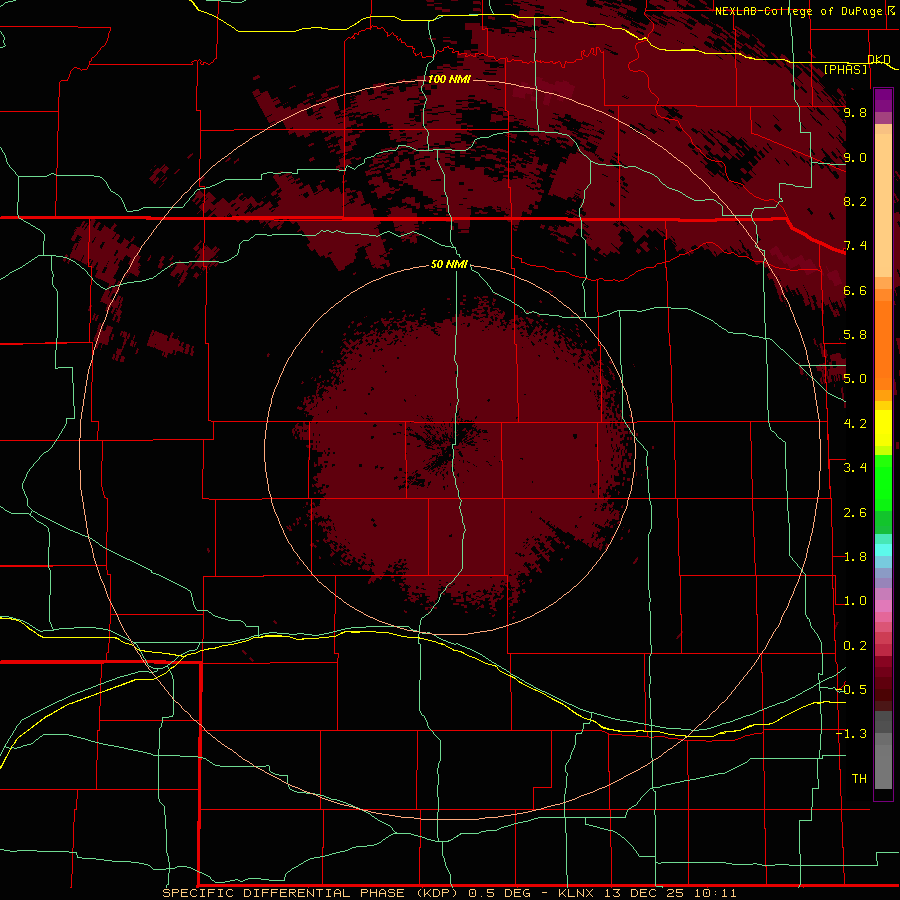Click the 5.0 value on color scale
900x900 pixels.
pos(855,379)
